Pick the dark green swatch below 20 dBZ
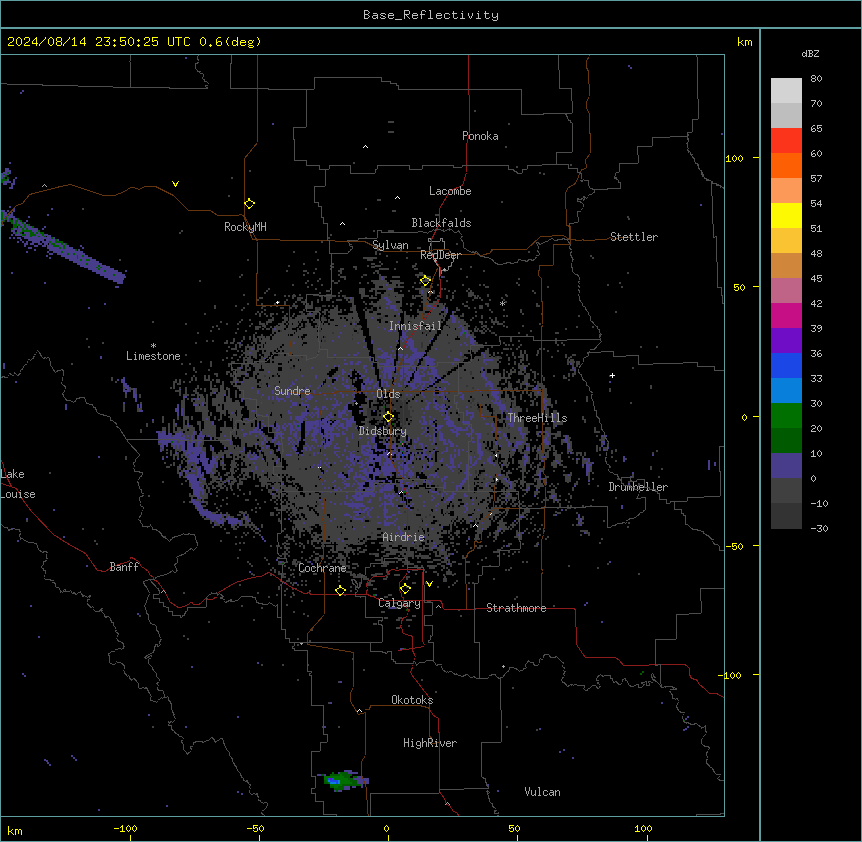The width and height of the screenshot is (862, 842). [786, 441]
